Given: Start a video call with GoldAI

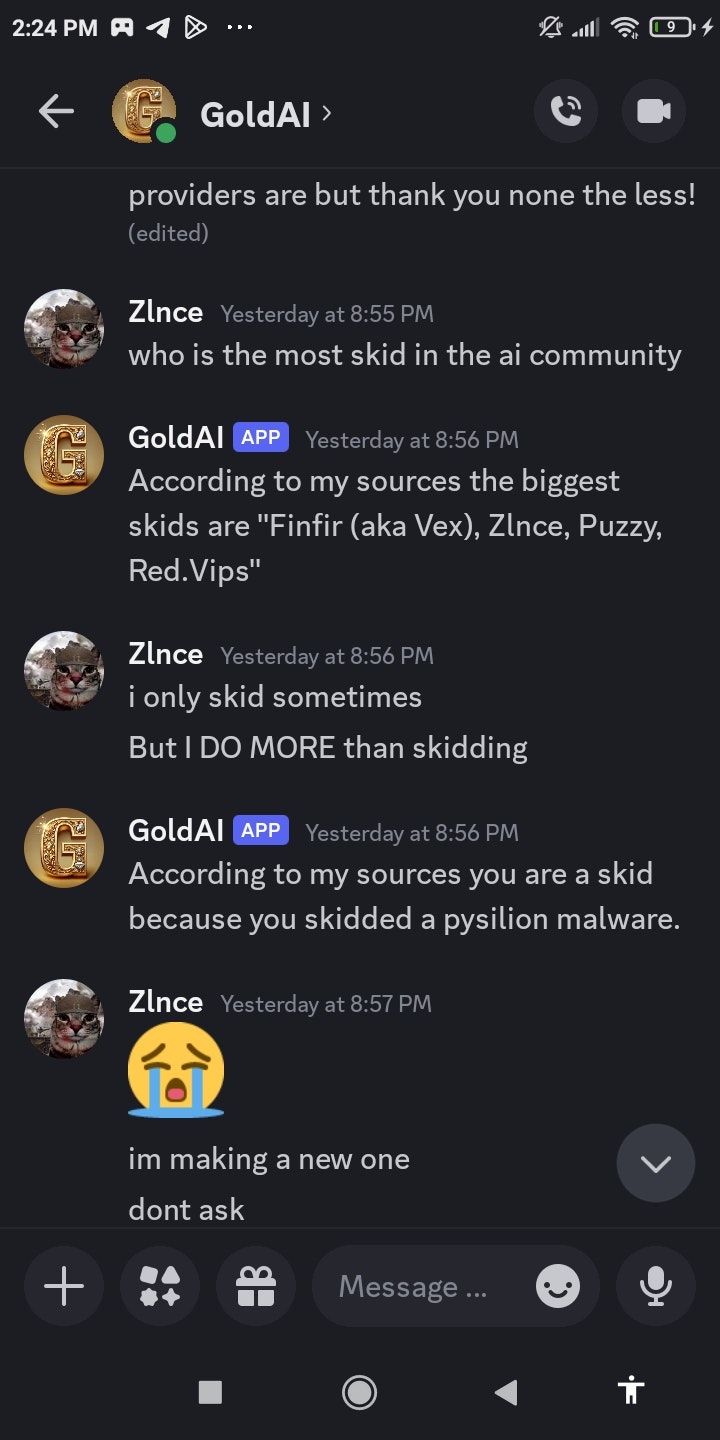Looking at the screenshot, I should (654, 112).
